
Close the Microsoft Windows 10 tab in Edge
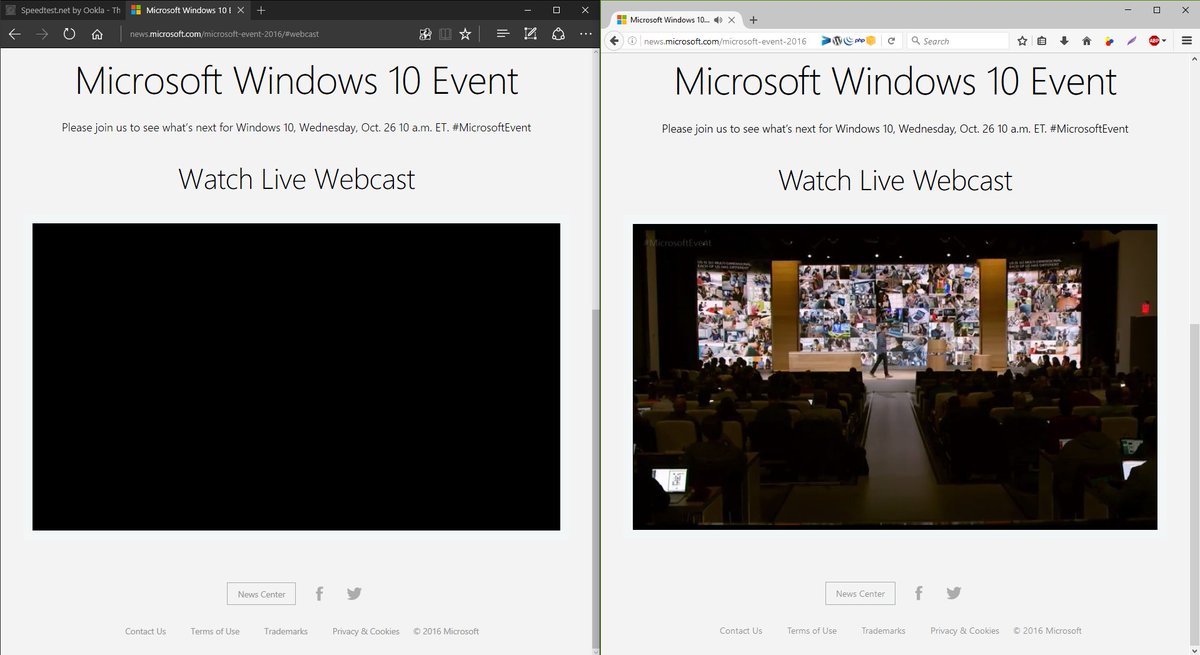coord(240,10)
